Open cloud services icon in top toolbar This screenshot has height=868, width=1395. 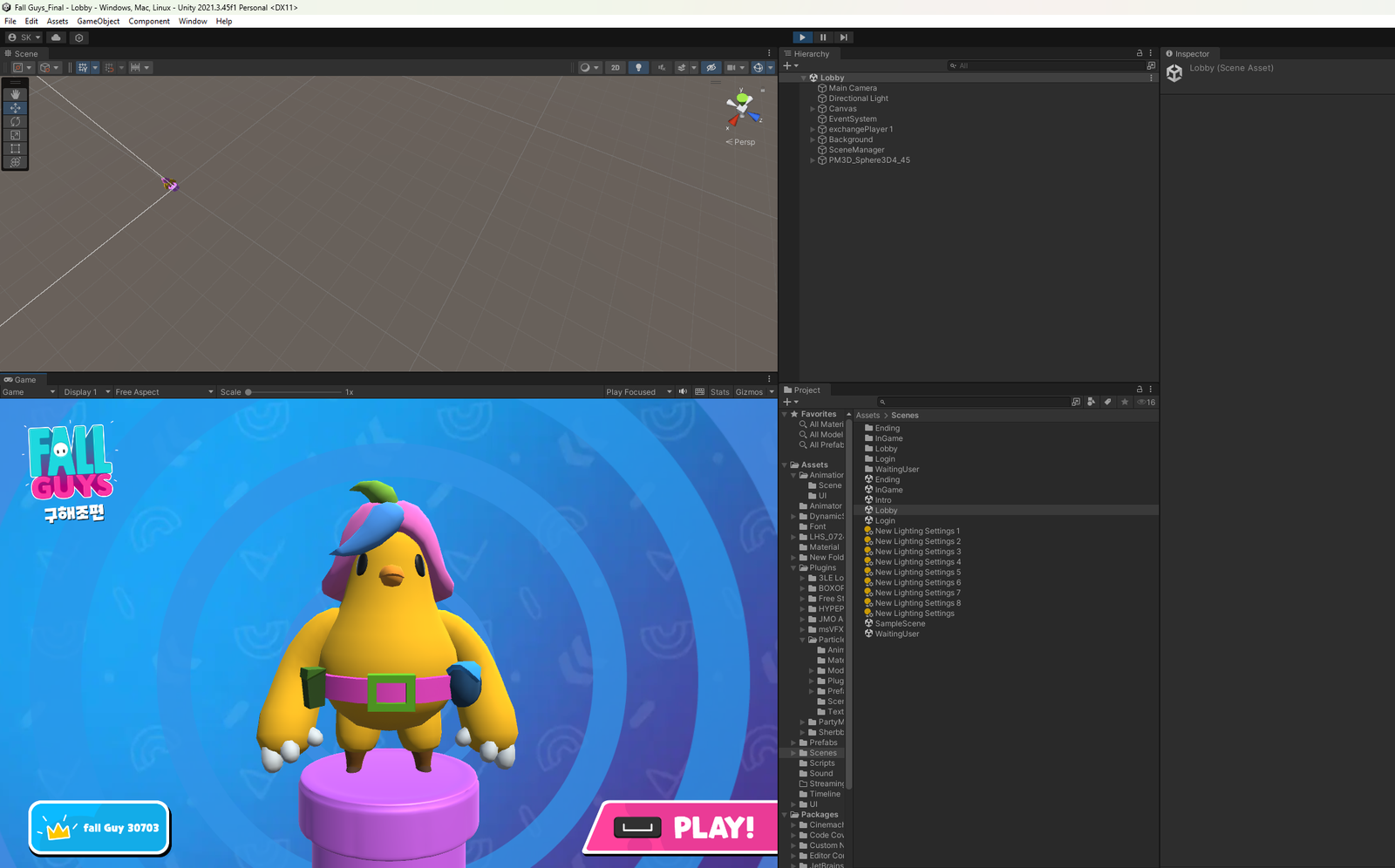click(x=56, y=37)
